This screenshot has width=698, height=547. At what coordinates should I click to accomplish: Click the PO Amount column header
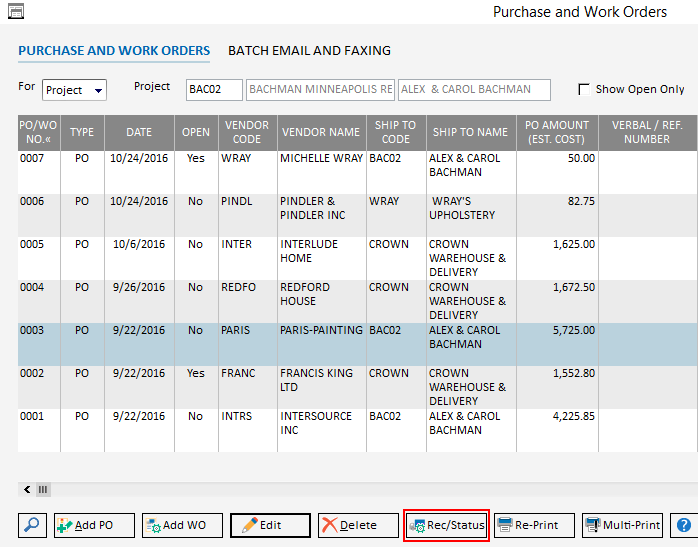pos(558,132)
